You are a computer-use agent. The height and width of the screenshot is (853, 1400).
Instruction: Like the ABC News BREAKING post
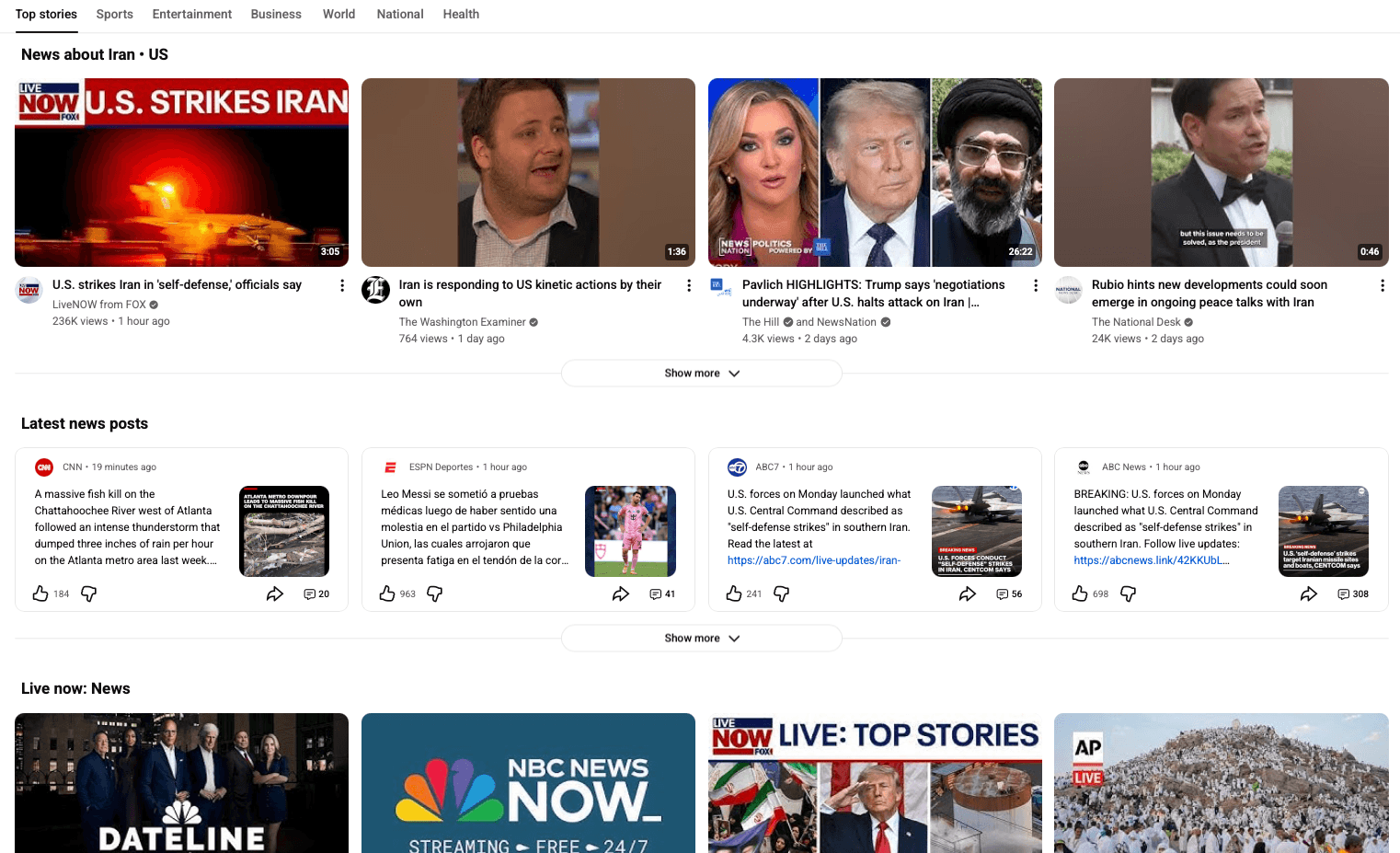point(1080,594)
